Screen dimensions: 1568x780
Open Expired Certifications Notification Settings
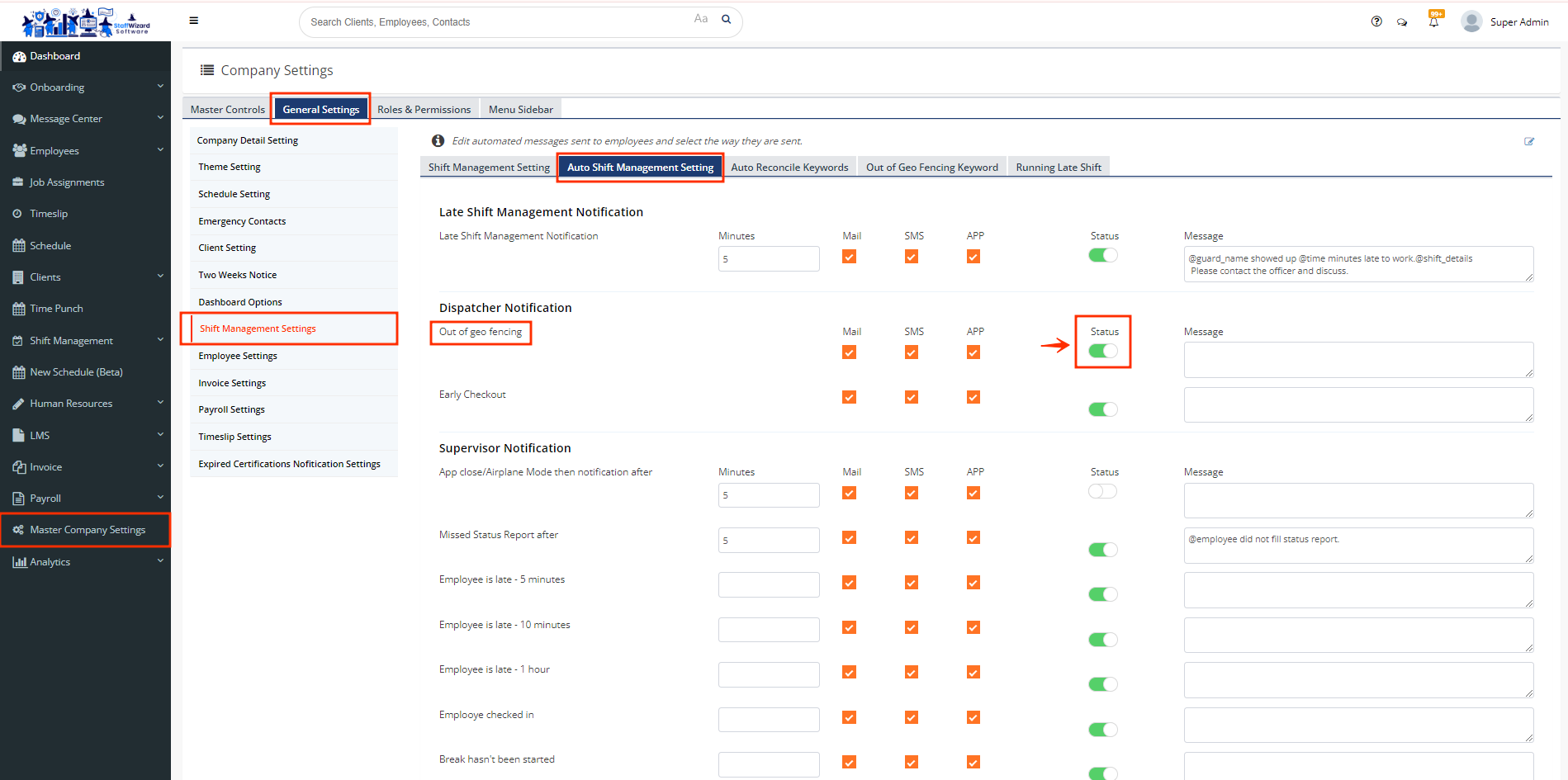(294, 464)
